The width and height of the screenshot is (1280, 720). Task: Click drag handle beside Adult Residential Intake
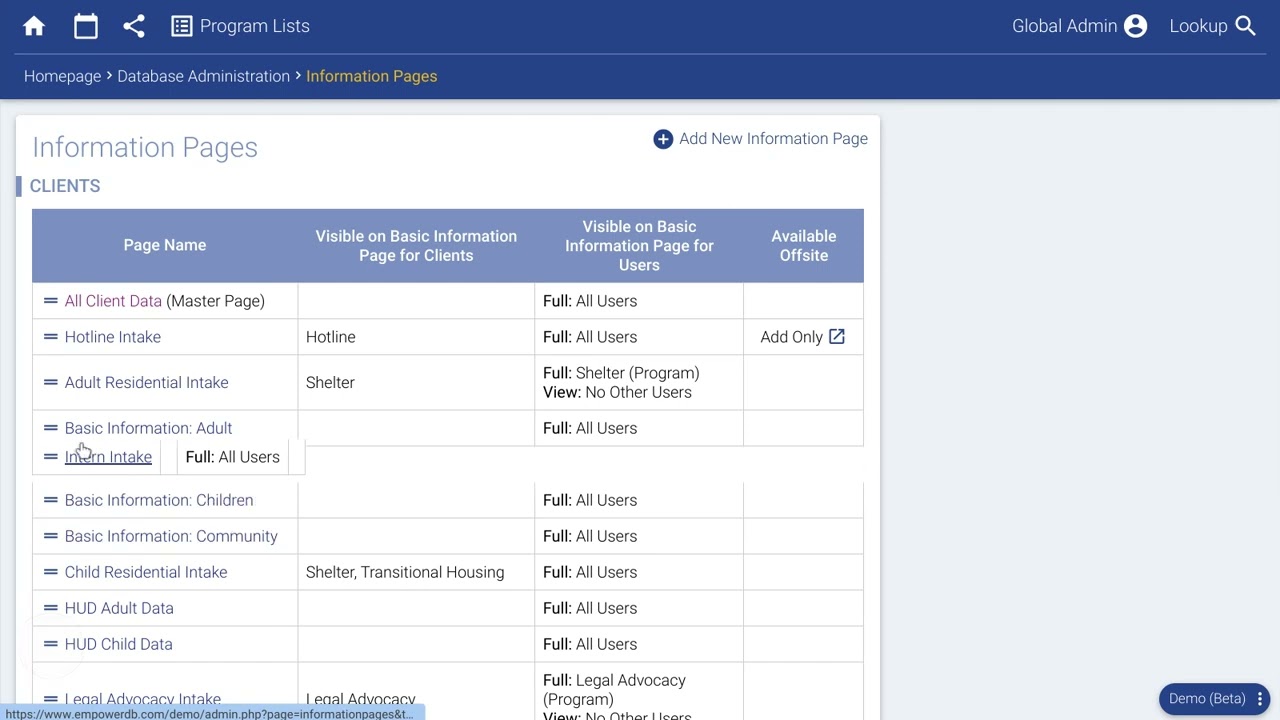coord(50,382)
